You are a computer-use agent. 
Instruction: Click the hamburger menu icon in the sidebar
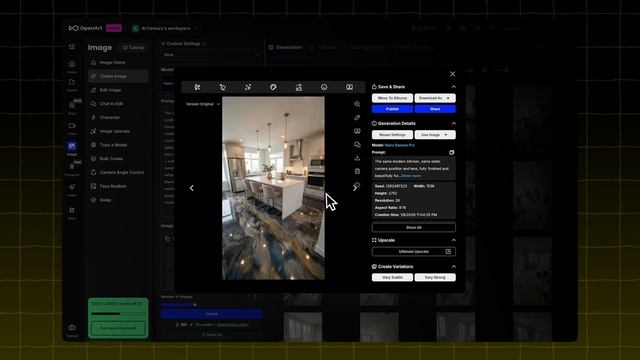(x=72, y=47)
